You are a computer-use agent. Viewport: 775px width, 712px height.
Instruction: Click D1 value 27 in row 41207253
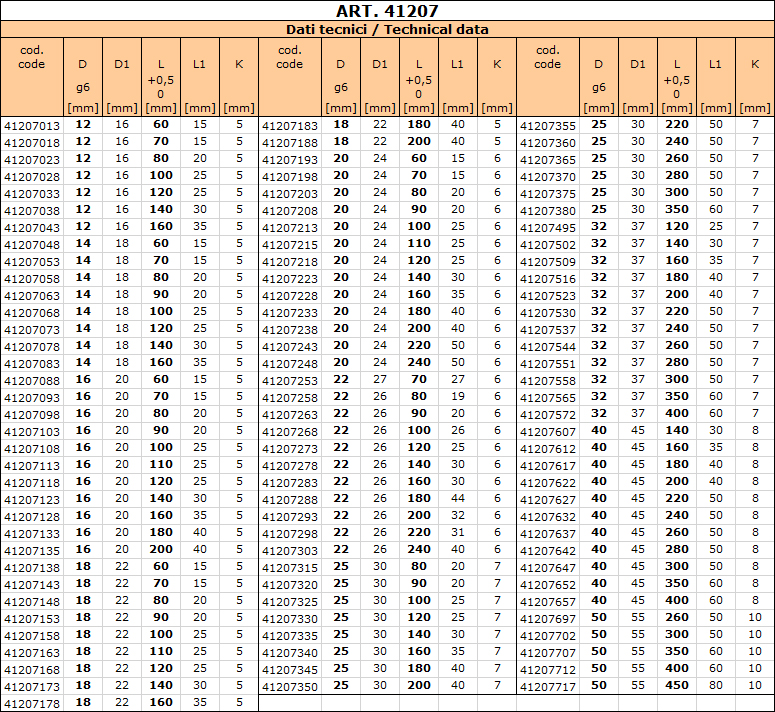[380, 379]
